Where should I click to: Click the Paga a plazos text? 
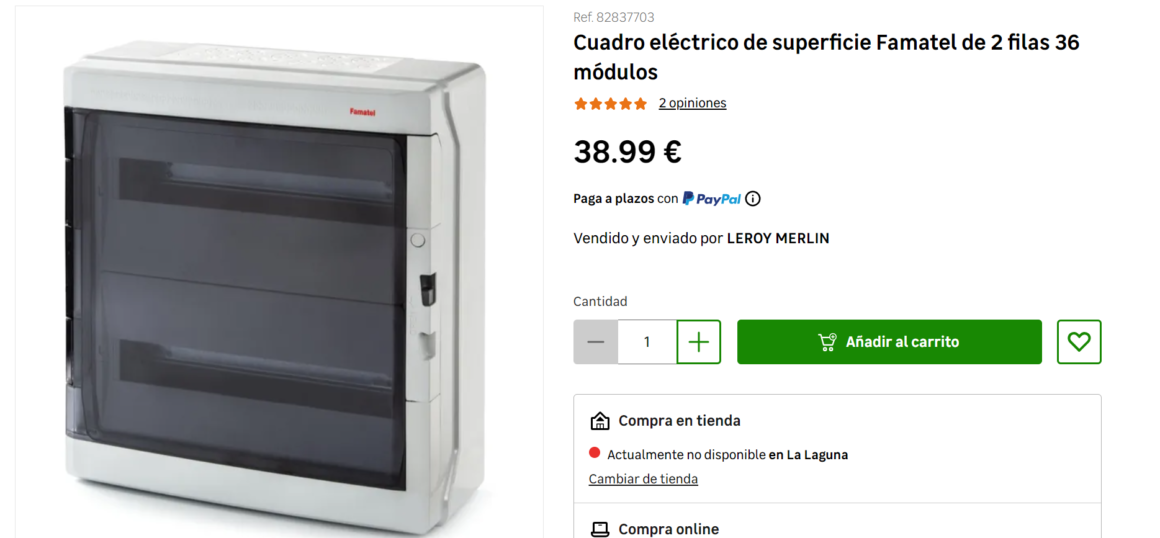pos(613,198)
